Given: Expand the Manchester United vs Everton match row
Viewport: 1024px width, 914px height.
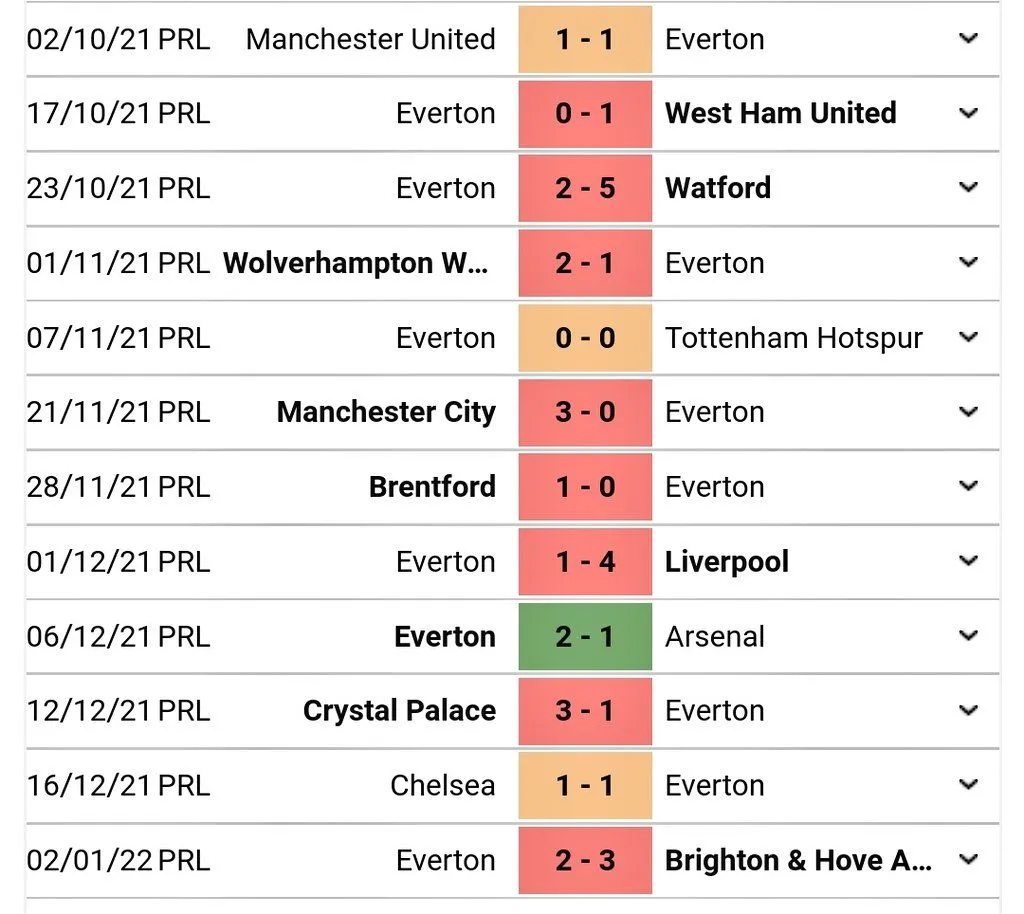Looking at the screenshot, I should [x=968, y=39].
